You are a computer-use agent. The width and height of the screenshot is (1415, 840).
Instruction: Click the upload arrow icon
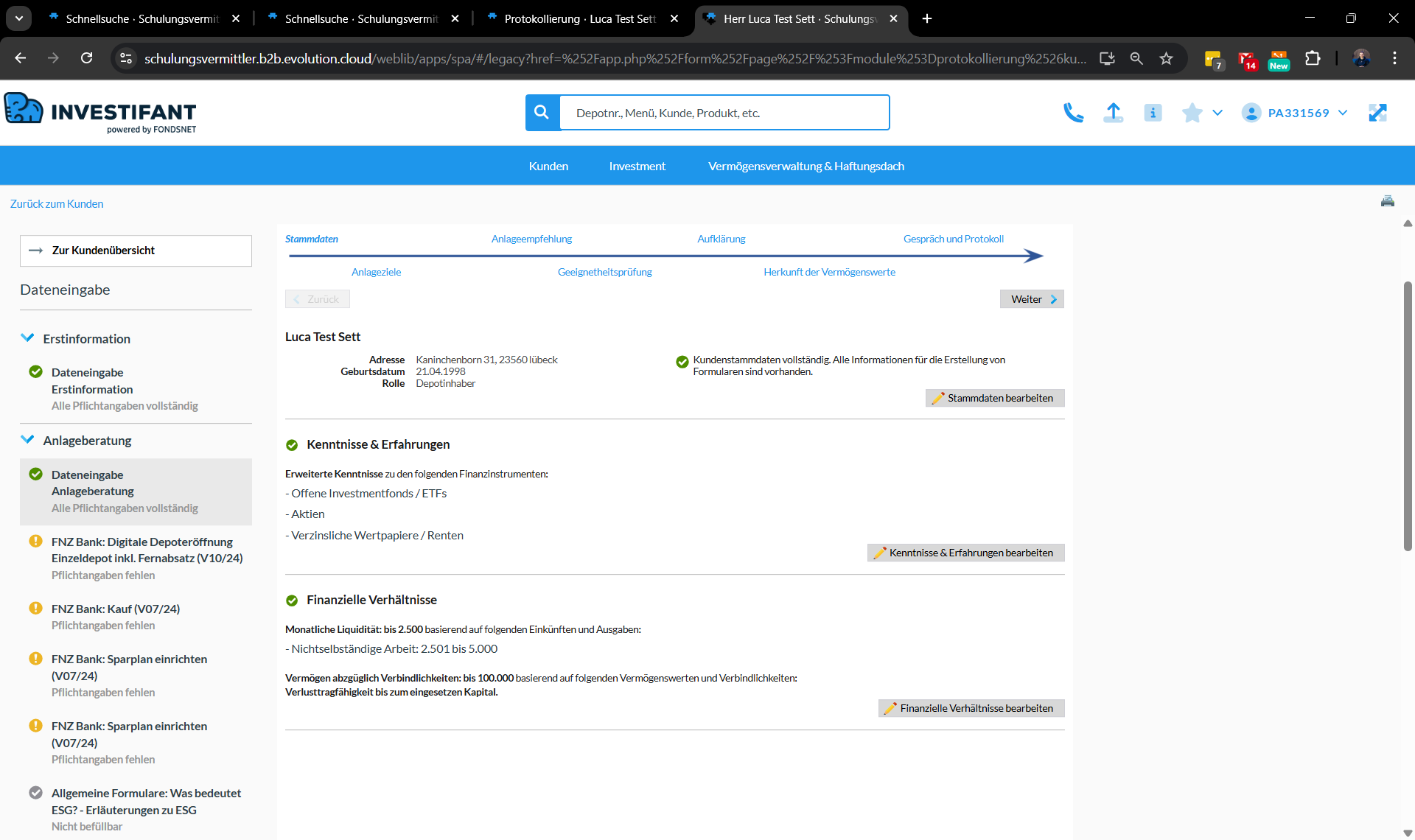tap(1113, 113)
